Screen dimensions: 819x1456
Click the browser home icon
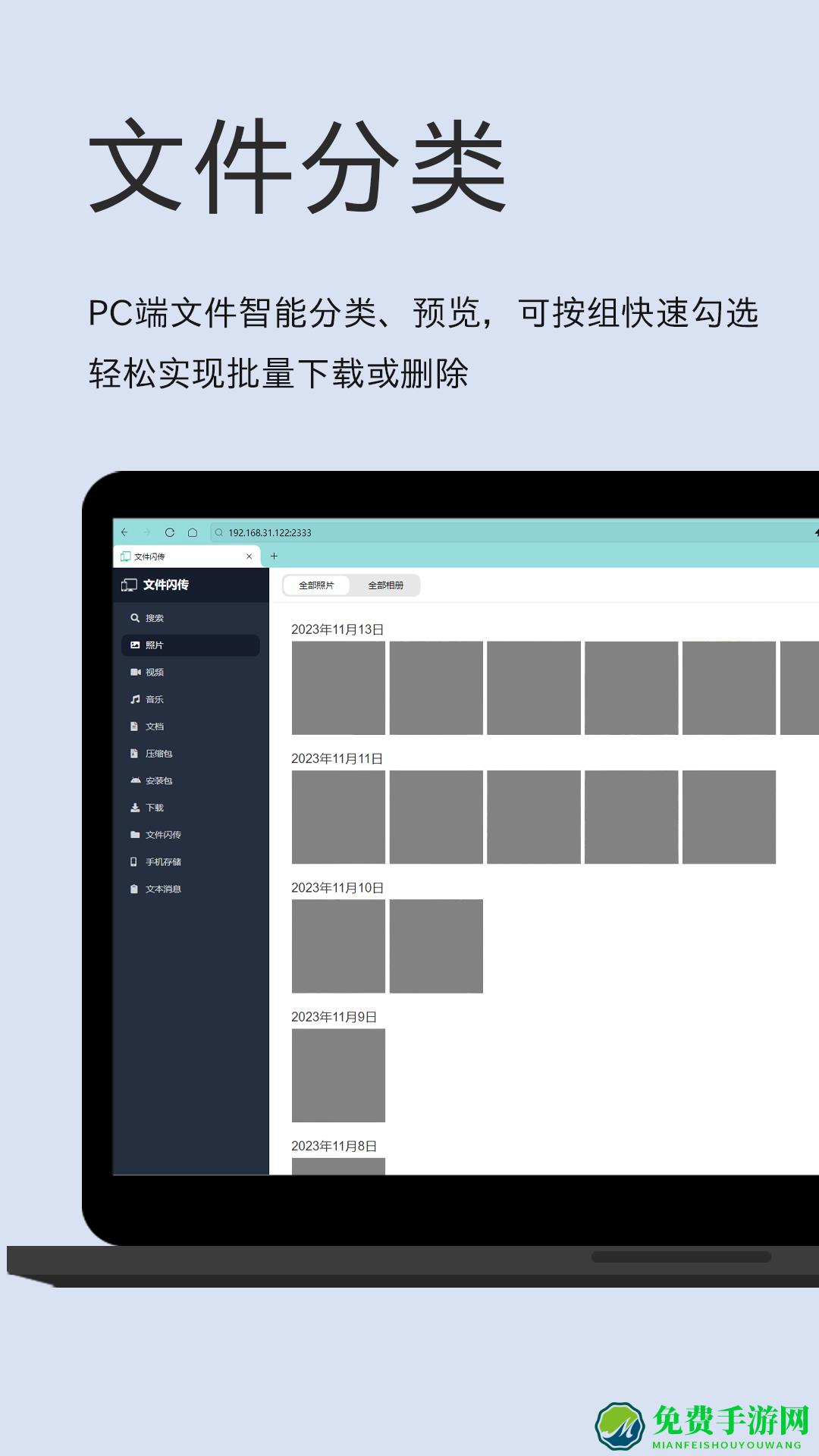pos(193,532)
